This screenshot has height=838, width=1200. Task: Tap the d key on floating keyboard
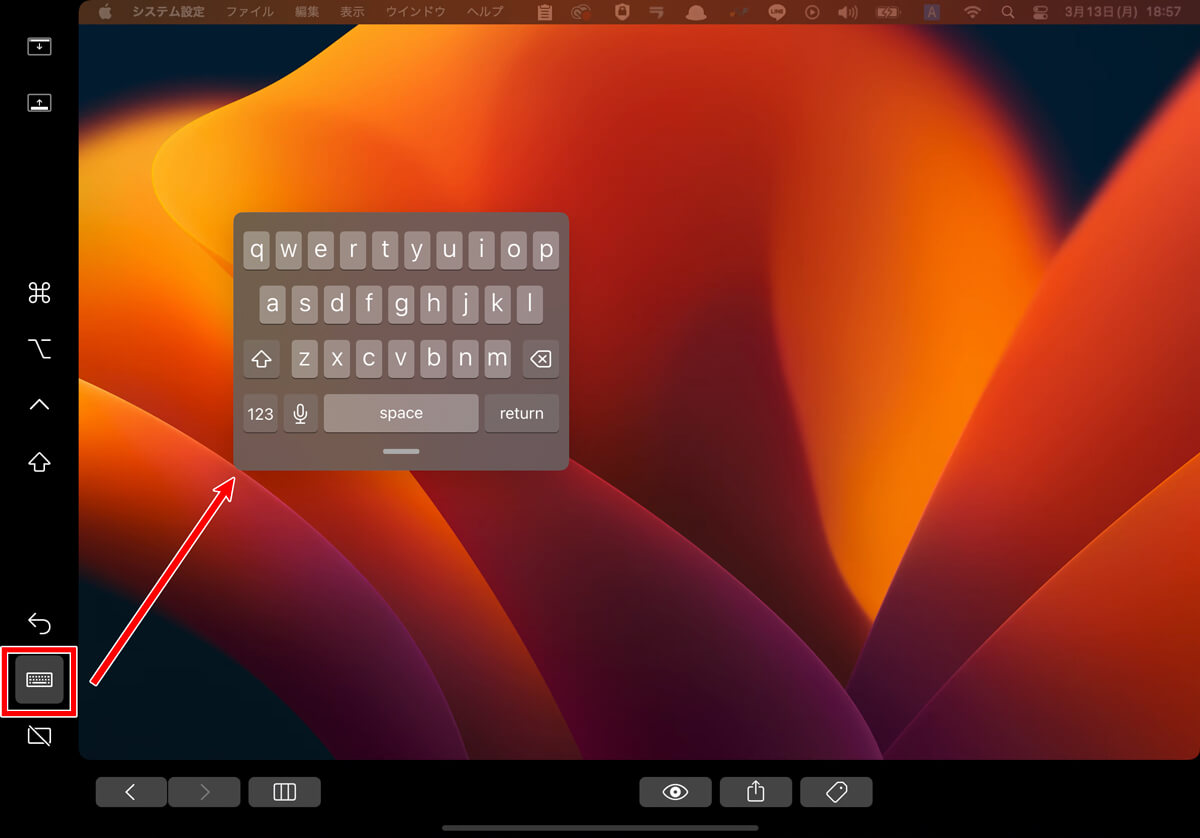click(337, 305)
